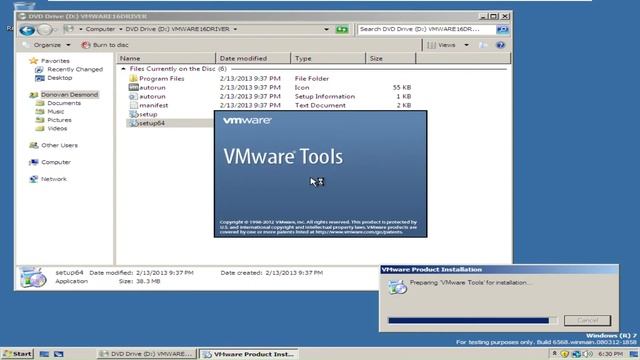
Task: Expand the Computer breadcrumb arrow
Action: (120, 29)
